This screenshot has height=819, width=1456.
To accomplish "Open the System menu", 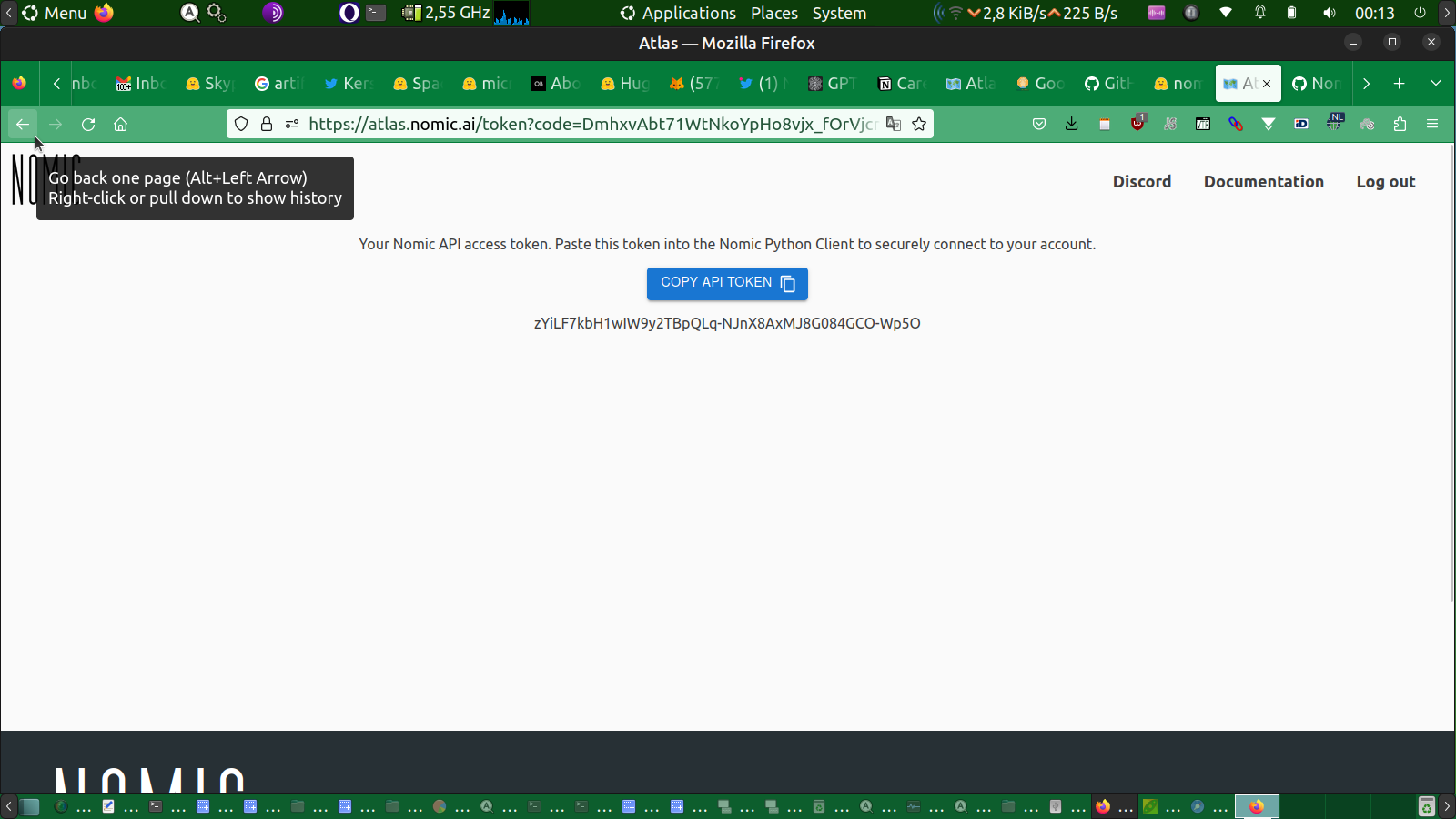I will (x=839, y=13).
